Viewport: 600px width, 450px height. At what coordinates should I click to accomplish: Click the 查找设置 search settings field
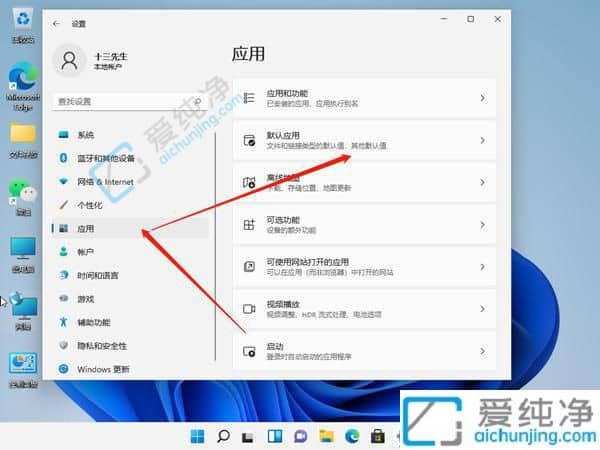(x=130, y=101)
